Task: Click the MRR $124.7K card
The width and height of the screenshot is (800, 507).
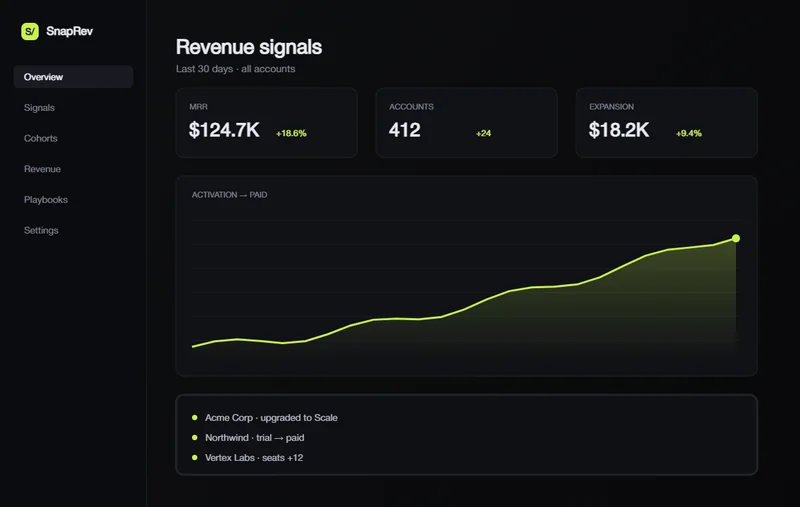Action: point(266,122)
